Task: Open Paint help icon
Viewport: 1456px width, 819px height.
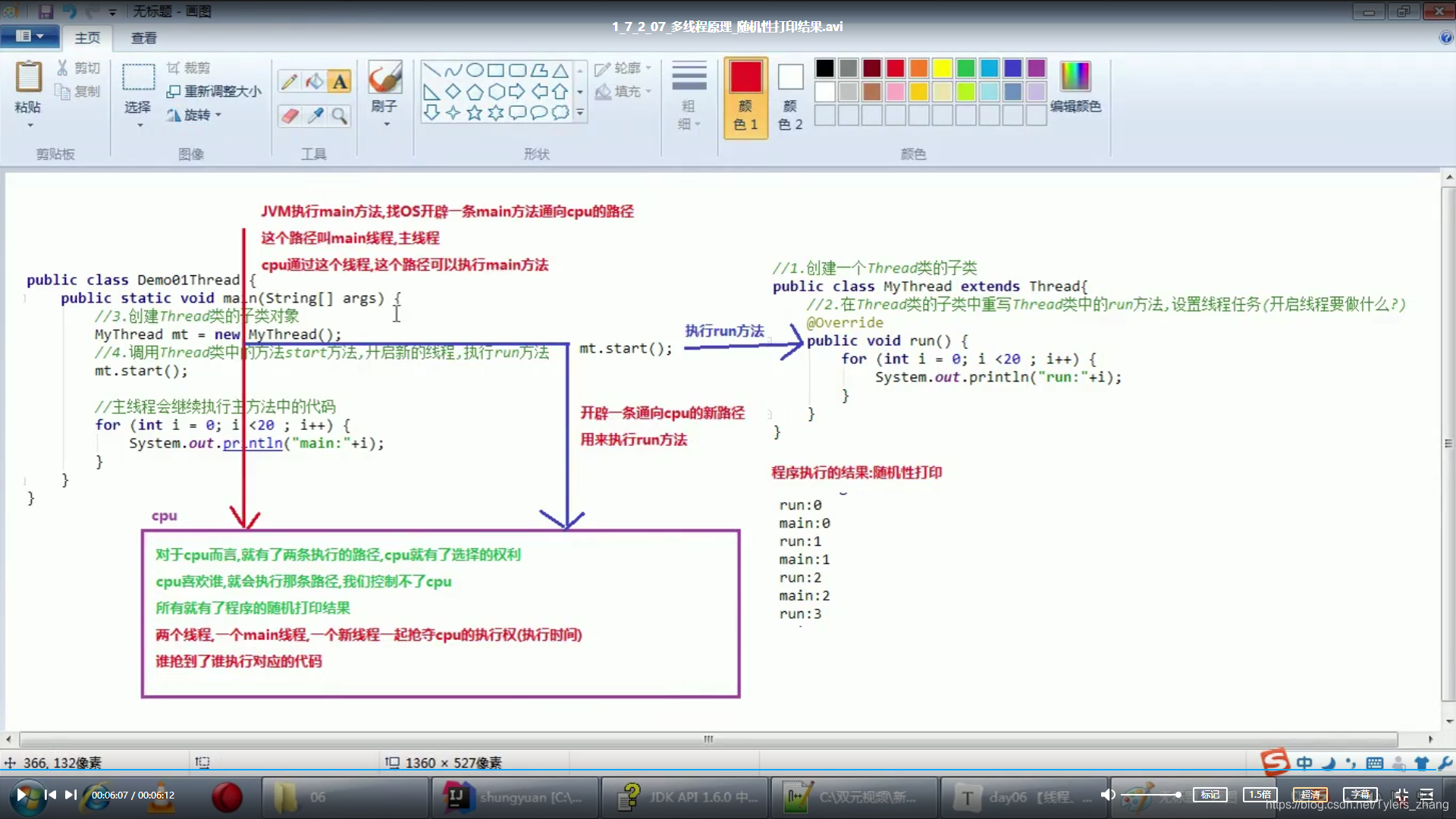Action: click(1445, 38)
